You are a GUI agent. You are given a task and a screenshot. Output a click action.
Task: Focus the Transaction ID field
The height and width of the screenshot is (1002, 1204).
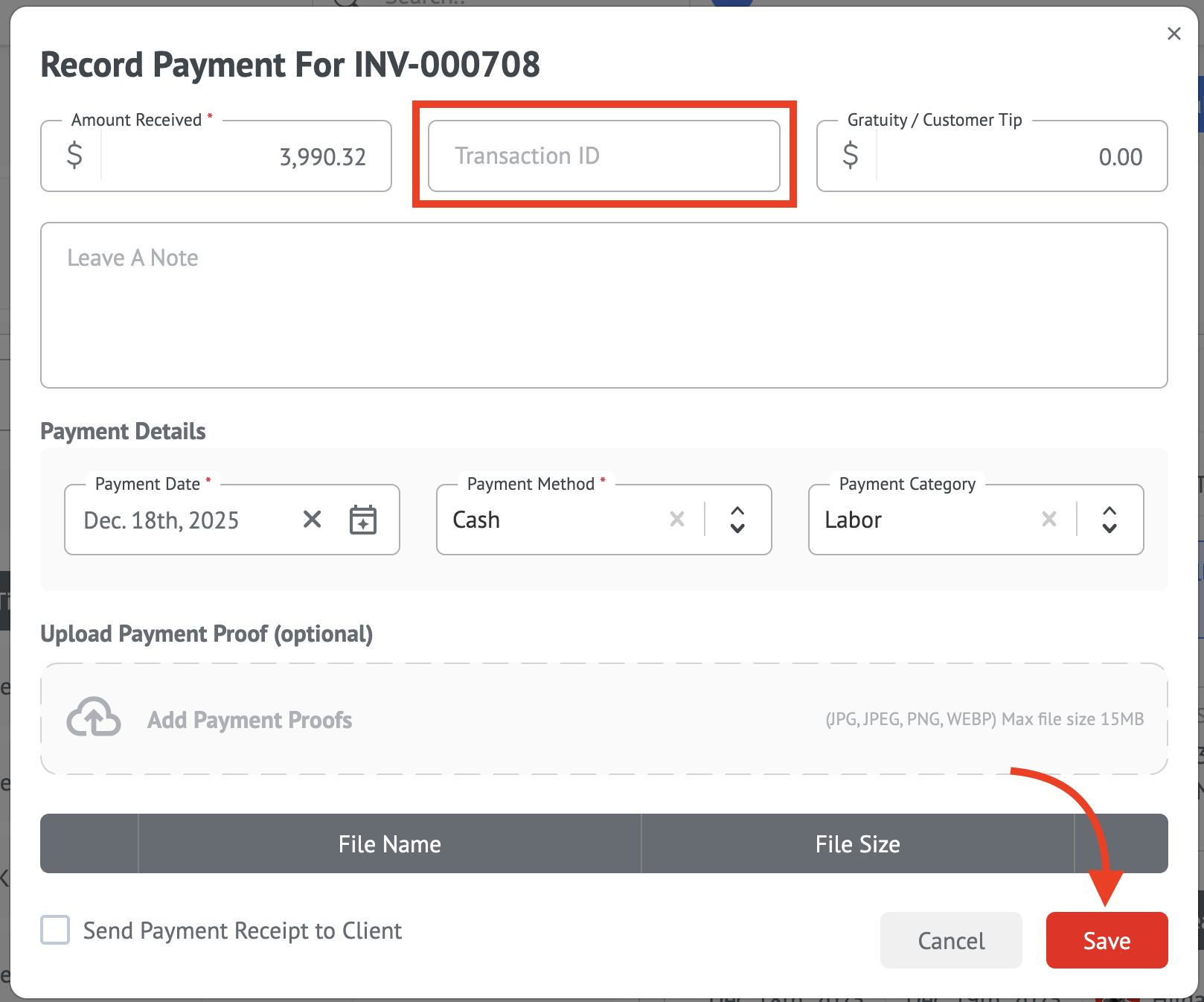pos(603,156)
